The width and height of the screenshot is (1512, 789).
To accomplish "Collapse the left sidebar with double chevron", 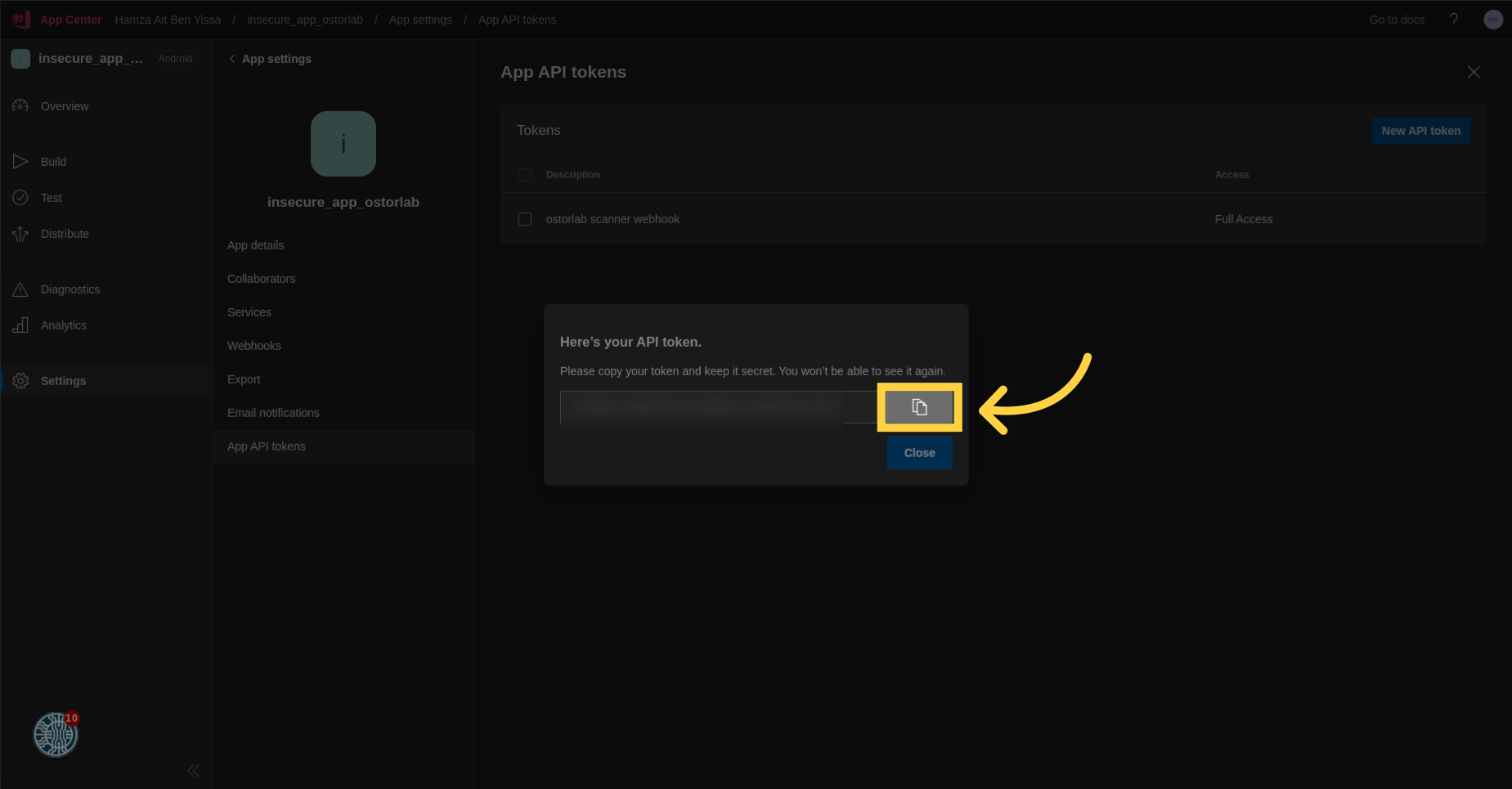I will 193,770.
